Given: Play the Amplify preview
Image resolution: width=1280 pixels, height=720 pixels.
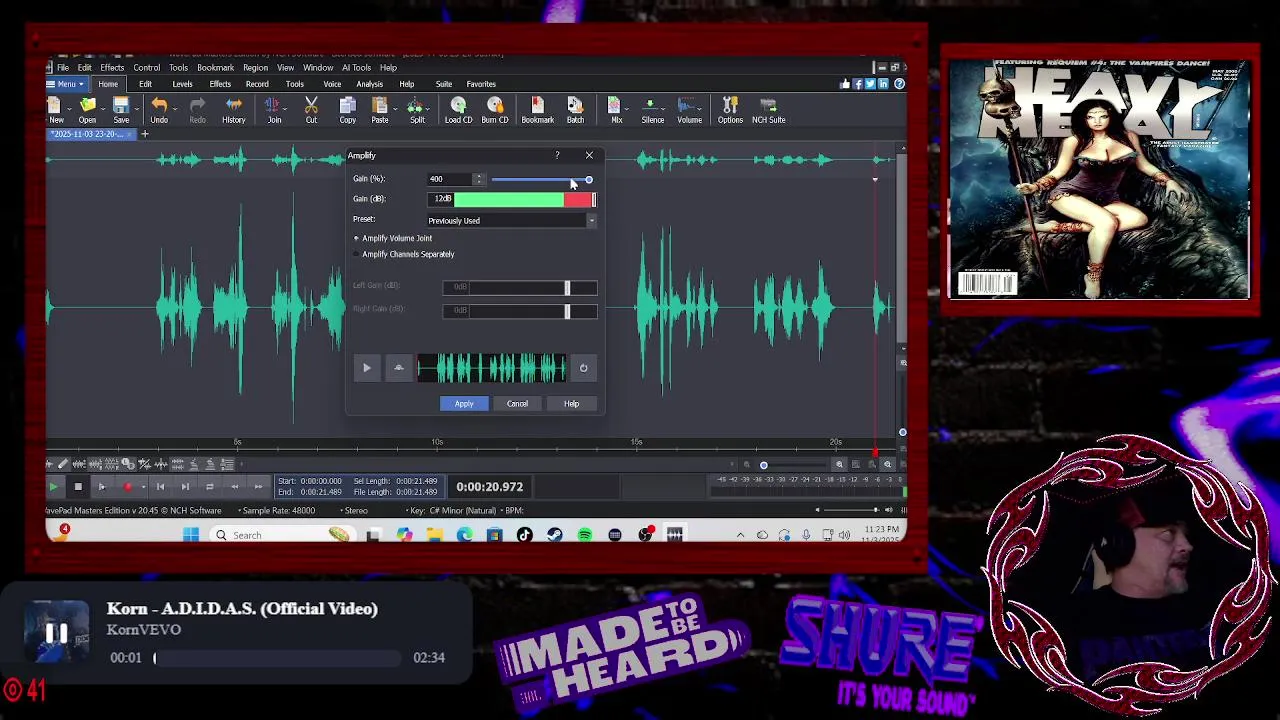Looking at the screenshot, I should (x=366, y=368).
